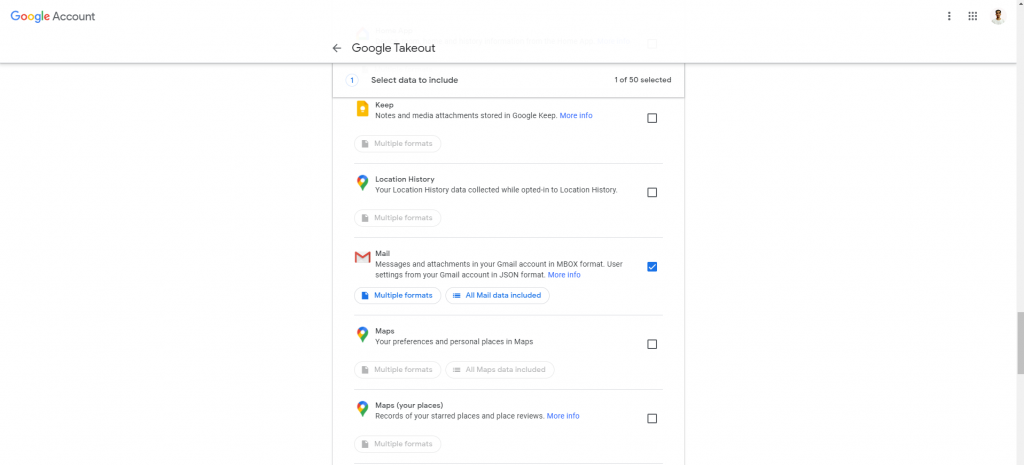
Task: Expand the Select data to include step
Action: [x=508, y=80]
